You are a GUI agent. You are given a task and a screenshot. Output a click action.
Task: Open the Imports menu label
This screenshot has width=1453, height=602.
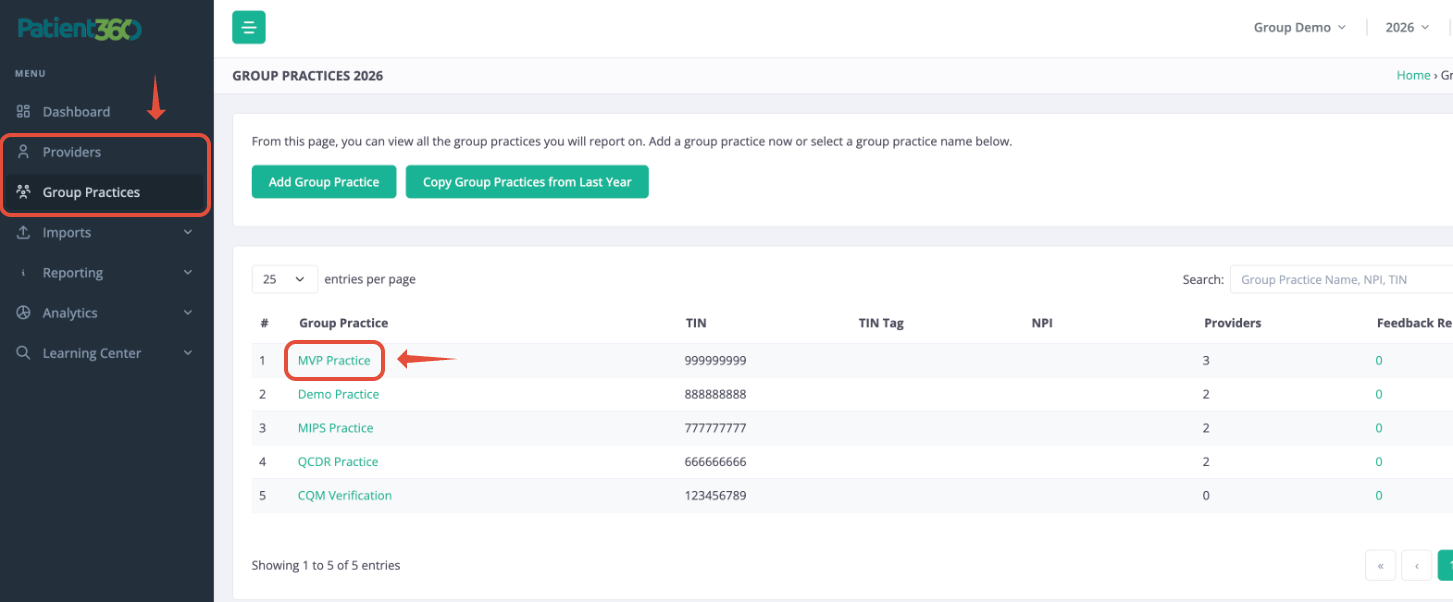pyautogui.click(x=67, y=233)
